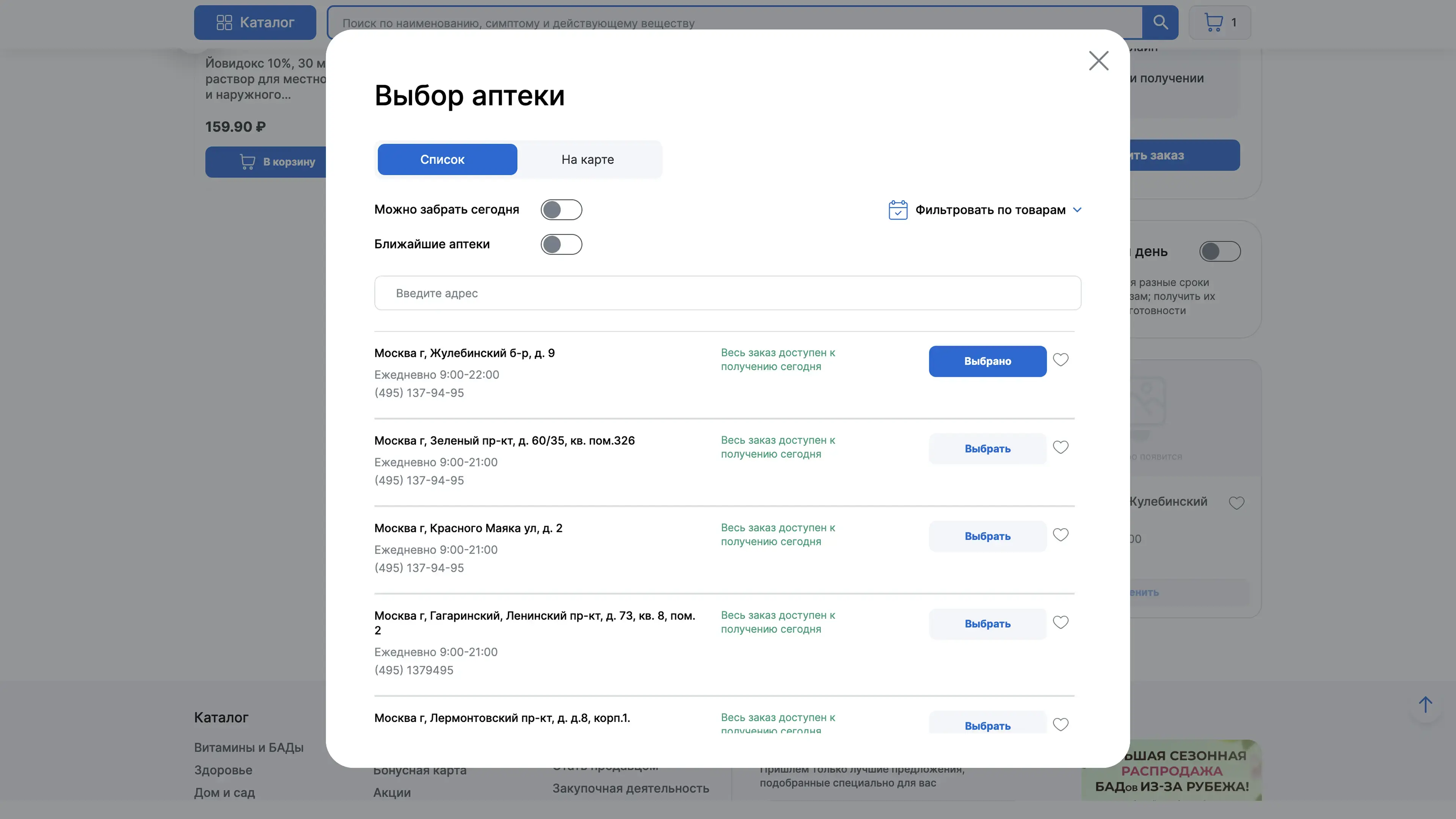Enable 'Можно забрать сегодня' switch
1456x819 pixels.
561,210
